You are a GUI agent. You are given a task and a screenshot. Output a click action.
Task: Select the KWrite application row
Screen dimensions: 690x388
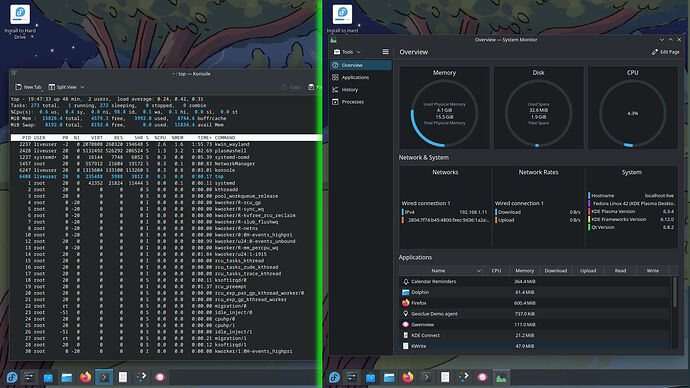535,346
